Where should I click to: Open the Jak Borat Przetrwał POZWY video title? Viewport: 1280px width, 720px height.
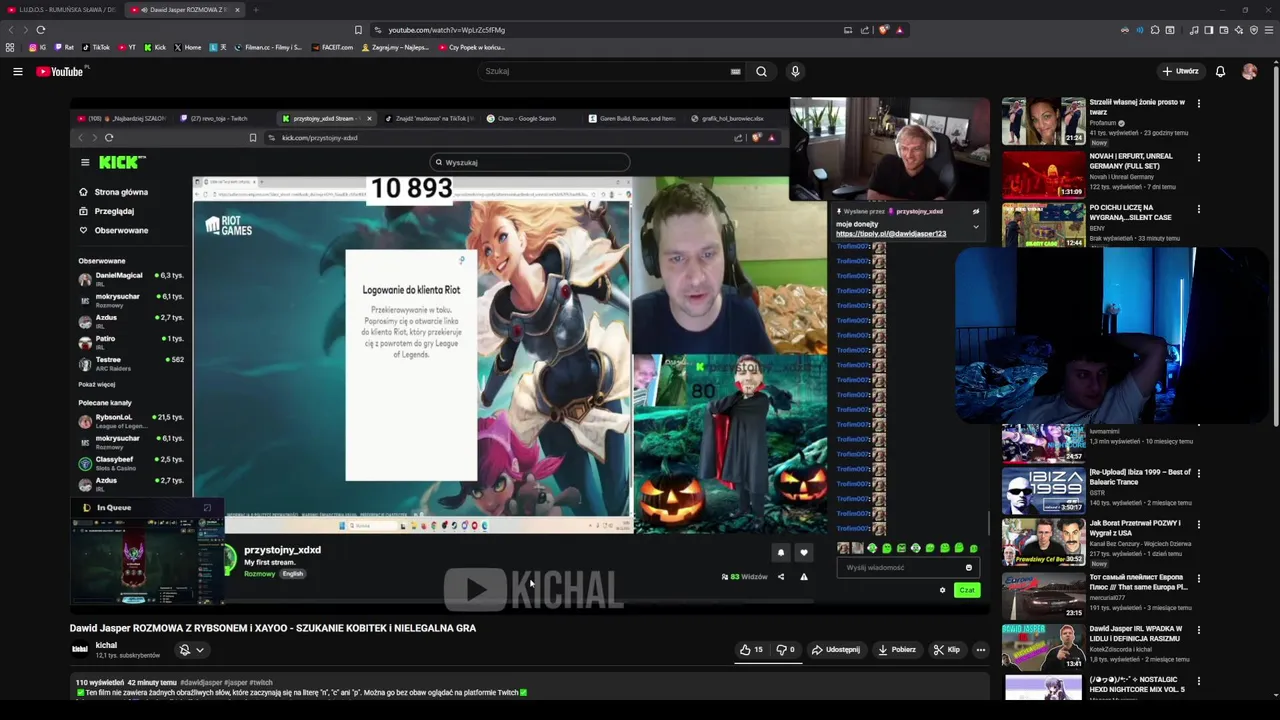[1137, 528]
